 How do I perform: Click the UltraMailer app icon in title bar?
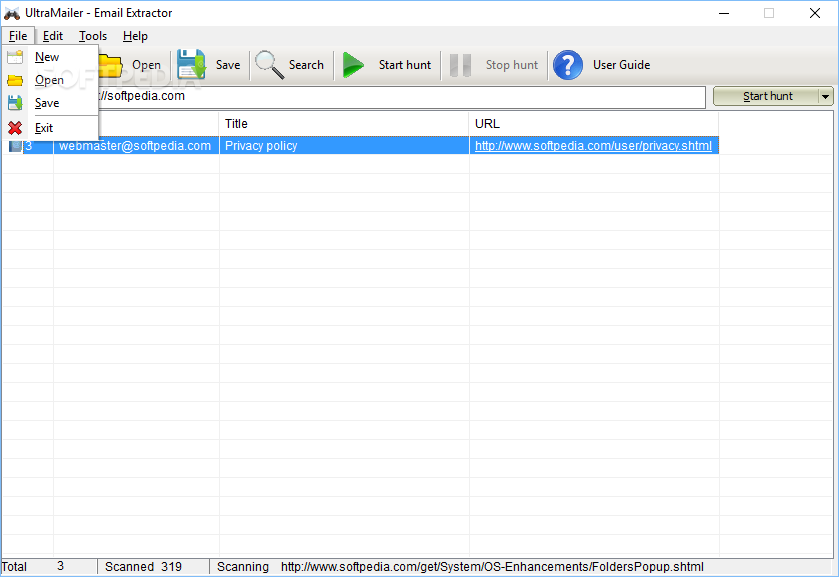coord(12,13)
